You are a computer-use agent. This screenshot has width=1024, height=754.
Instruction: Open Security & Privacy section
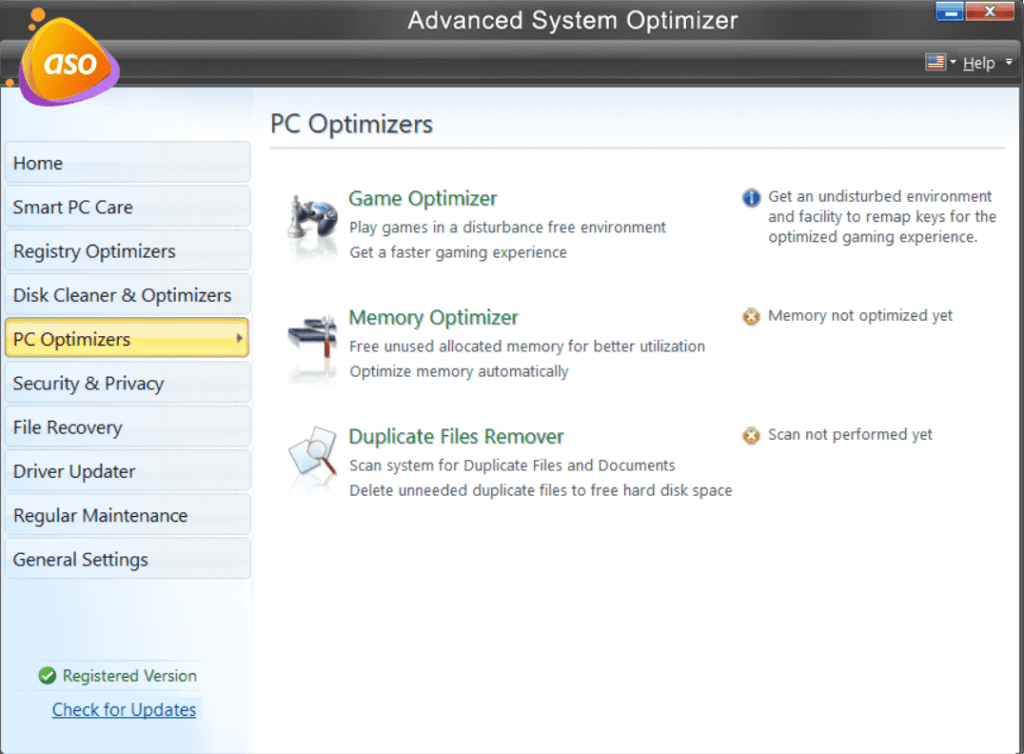click(x=127, y=383)
